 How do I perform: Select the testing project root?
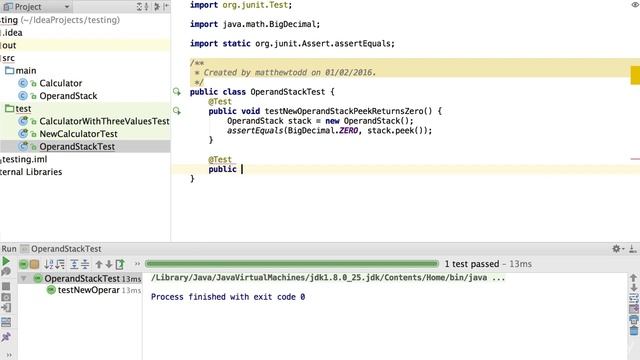pyautogui.click(x=60, y=20)
